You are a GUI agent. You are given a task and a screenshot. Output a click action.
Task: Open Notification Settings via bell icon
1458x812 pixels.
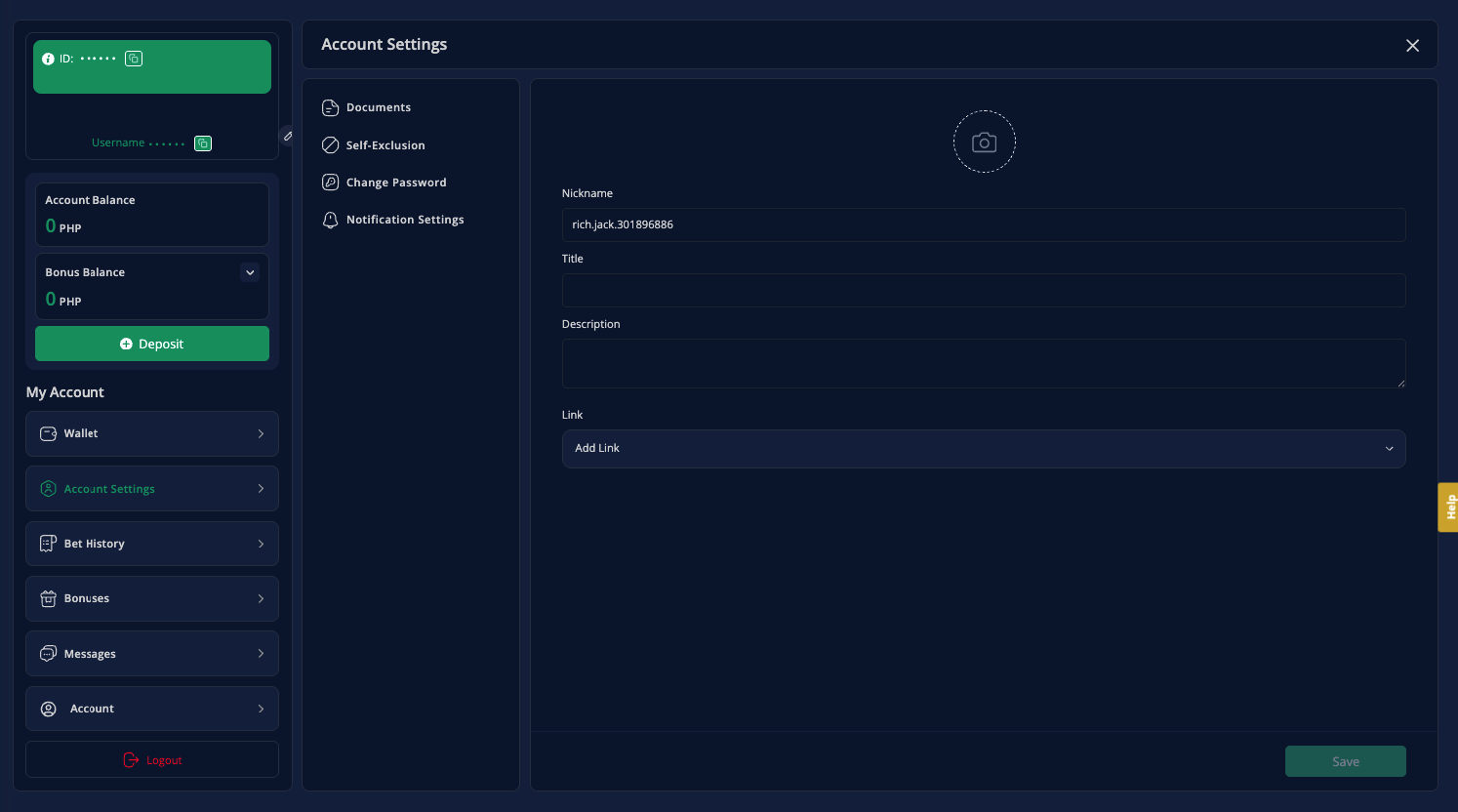[x=331, y=220]
